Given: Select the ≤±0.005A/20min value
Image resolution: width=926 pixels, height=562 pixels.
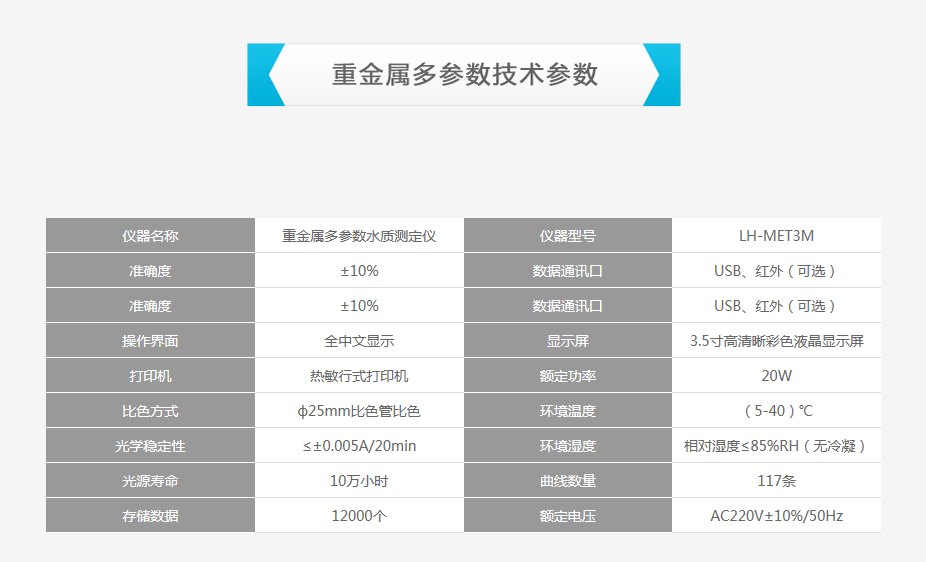Looking at the screenshot, I should point(359,446).
